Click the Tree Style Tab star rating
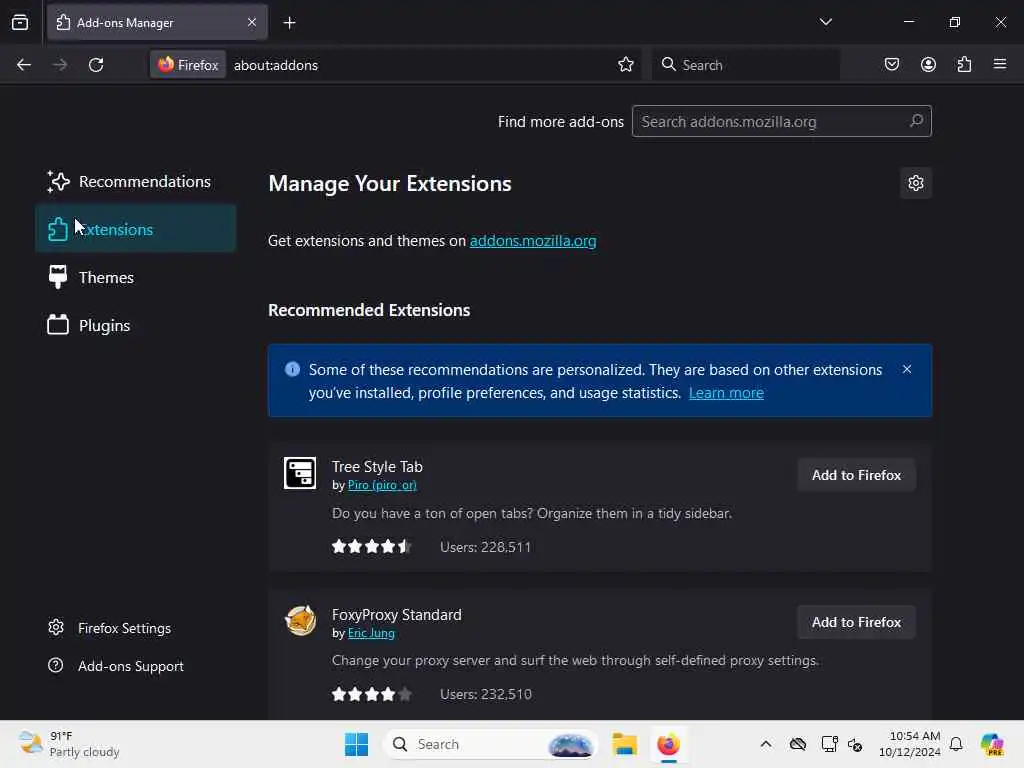1024x768 pixels. tap(372, 547)
